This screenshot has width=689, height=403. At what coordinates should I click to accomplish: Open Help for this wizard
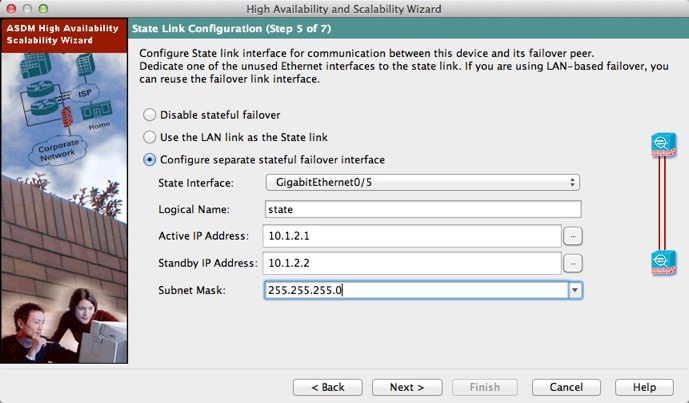tap(644, 387)
